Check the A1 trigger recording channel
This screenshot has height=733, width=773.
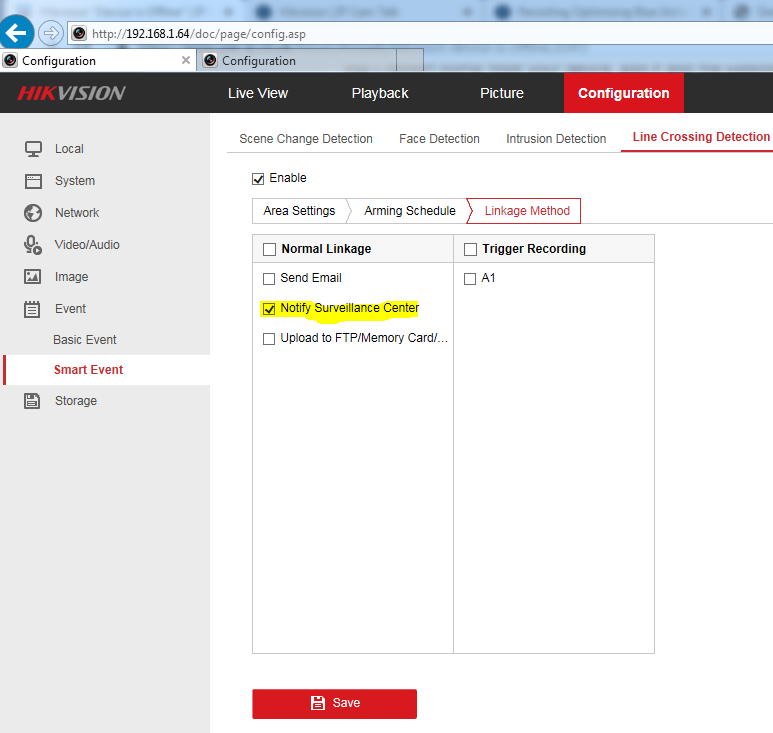470,279
